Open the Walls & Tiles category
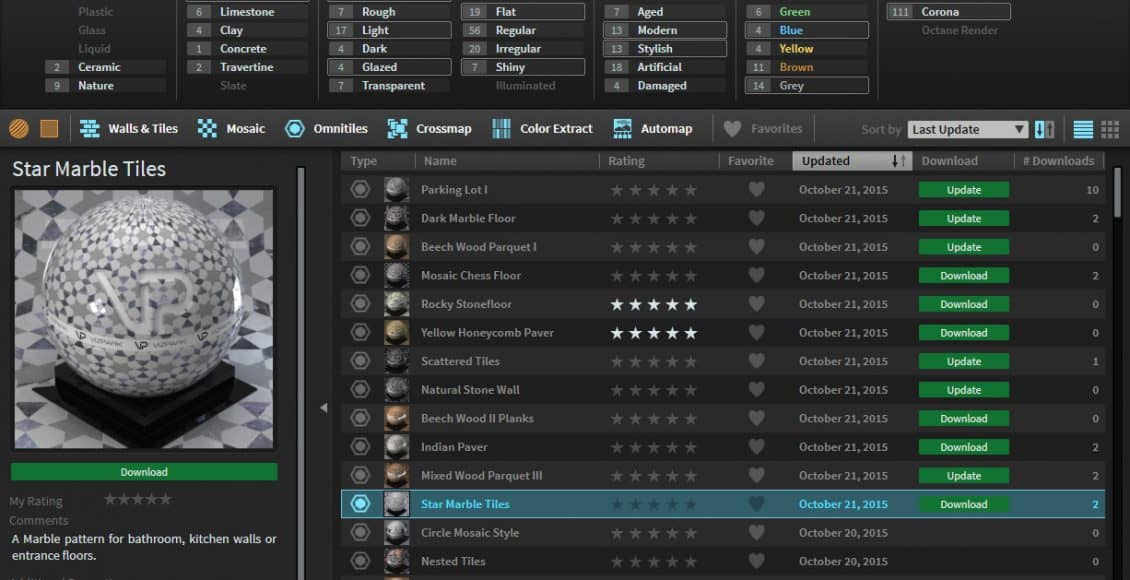The width and height of the screenshot is (1130, 580). click(130, 129)
